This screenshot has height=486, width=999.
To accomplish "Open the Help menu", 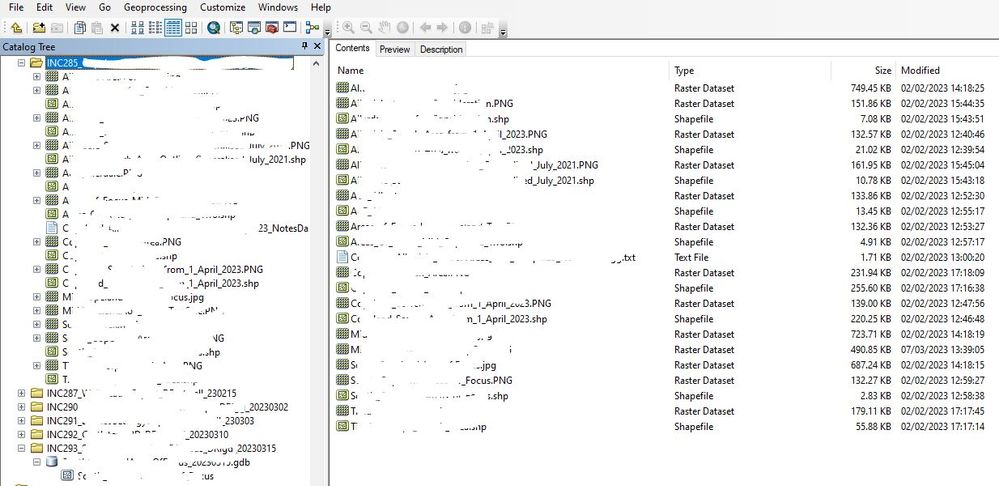I will [x=320, y=8].
